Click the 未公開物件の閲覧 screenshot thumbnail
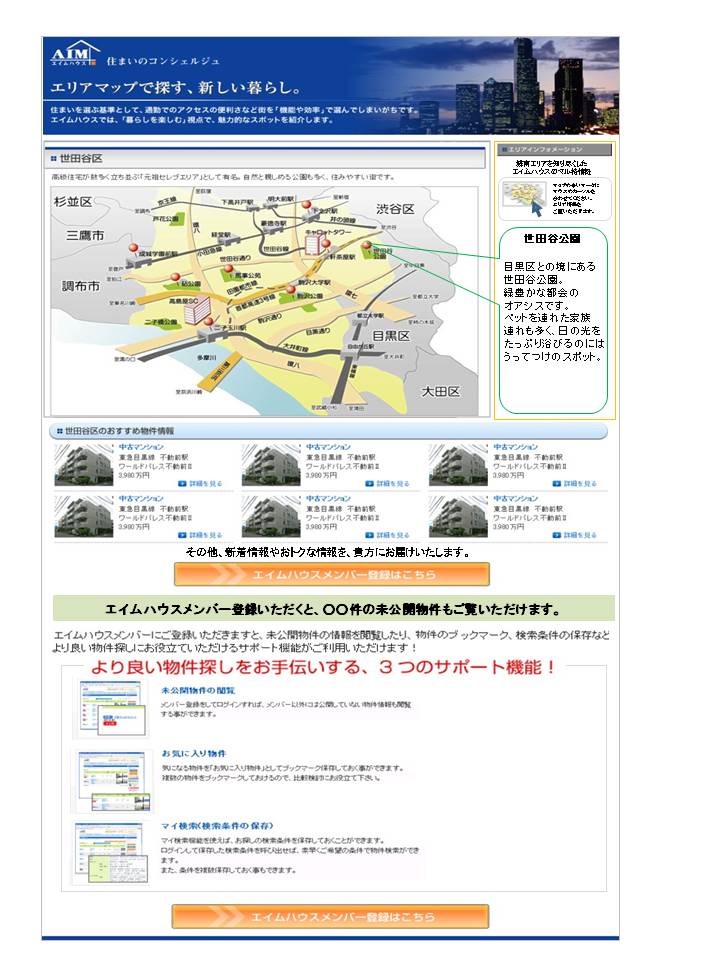This screenshot has height=960, width=720. (111, 708)
